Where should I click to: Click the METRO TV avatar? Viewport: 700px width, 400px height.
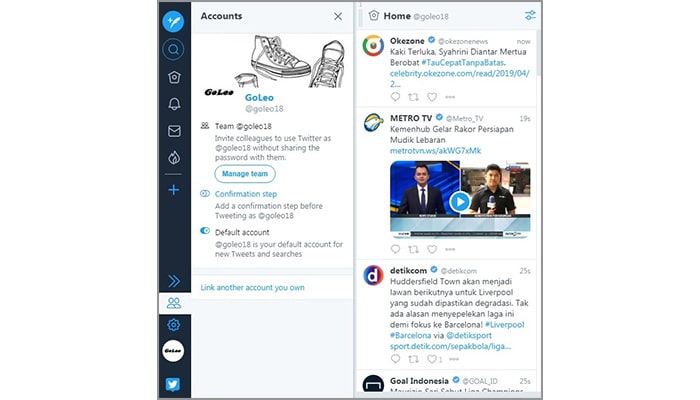tap(373, 123)
